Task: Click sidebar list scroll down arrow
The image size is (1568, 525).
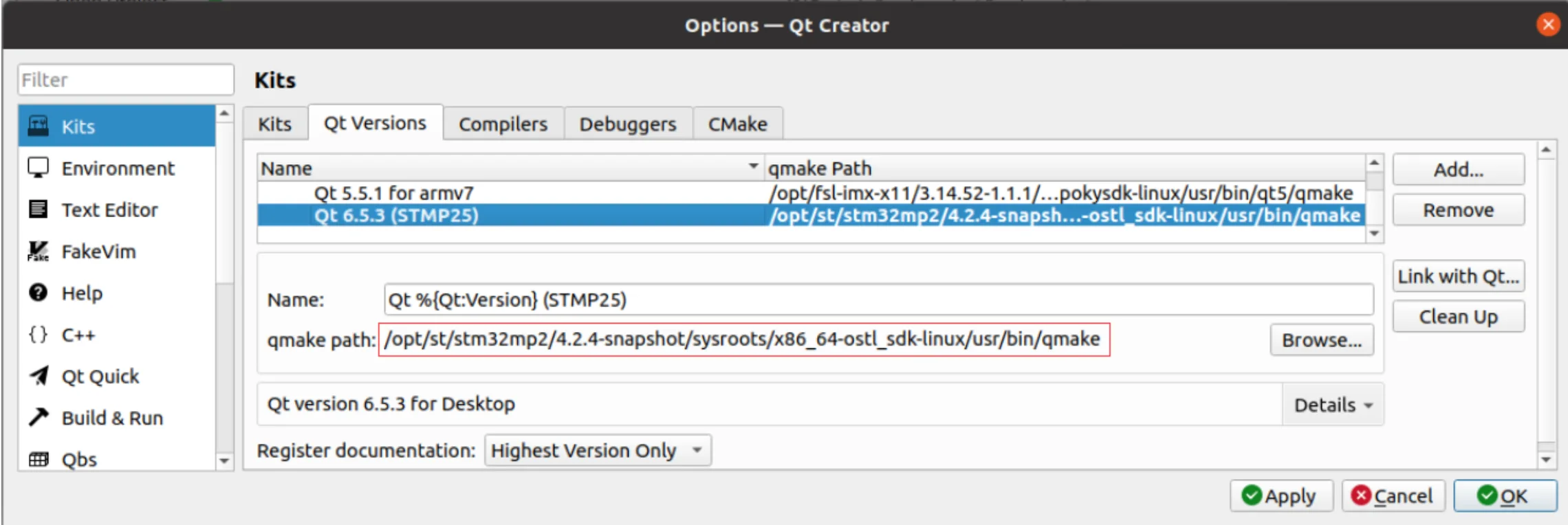Action: click(224, 460)
